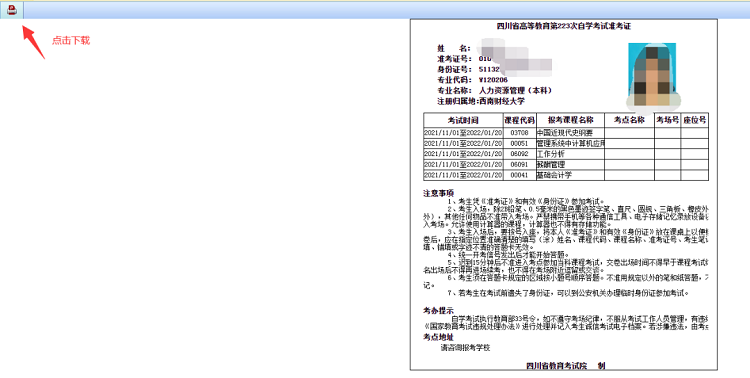
Task: Click the 课程代码 column header
Action: tap(519, 120)
